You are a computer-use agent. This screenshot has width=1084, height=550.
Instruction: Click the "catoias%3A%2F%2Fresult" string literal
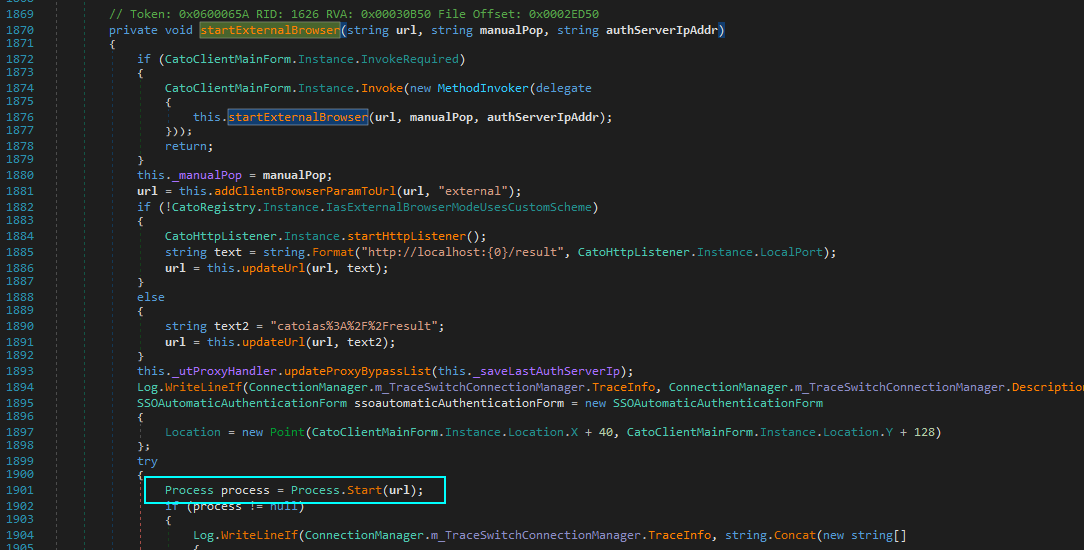tap(354, 326)
